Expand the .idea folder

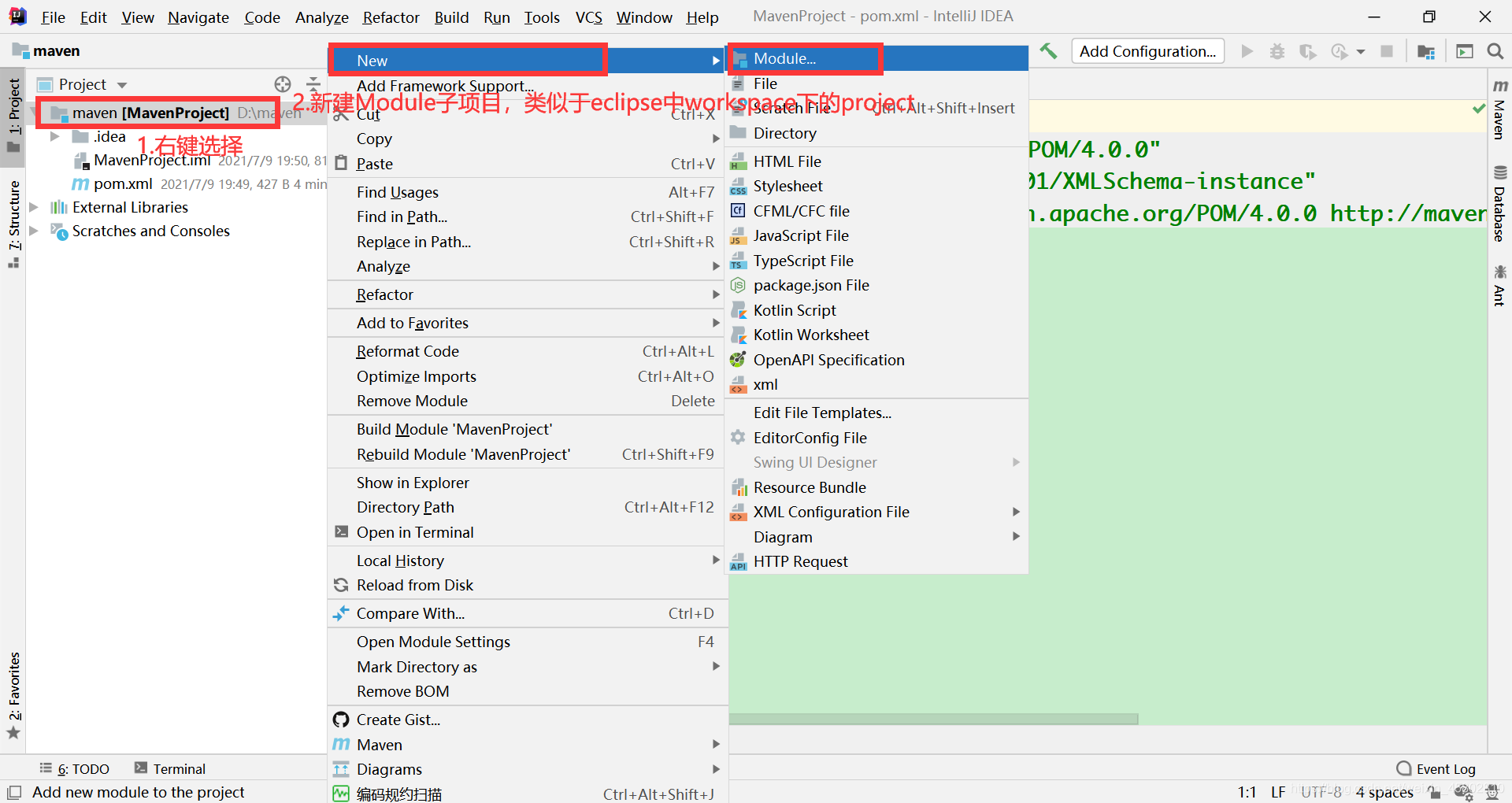pyautogui.click(x=54, y=136)
